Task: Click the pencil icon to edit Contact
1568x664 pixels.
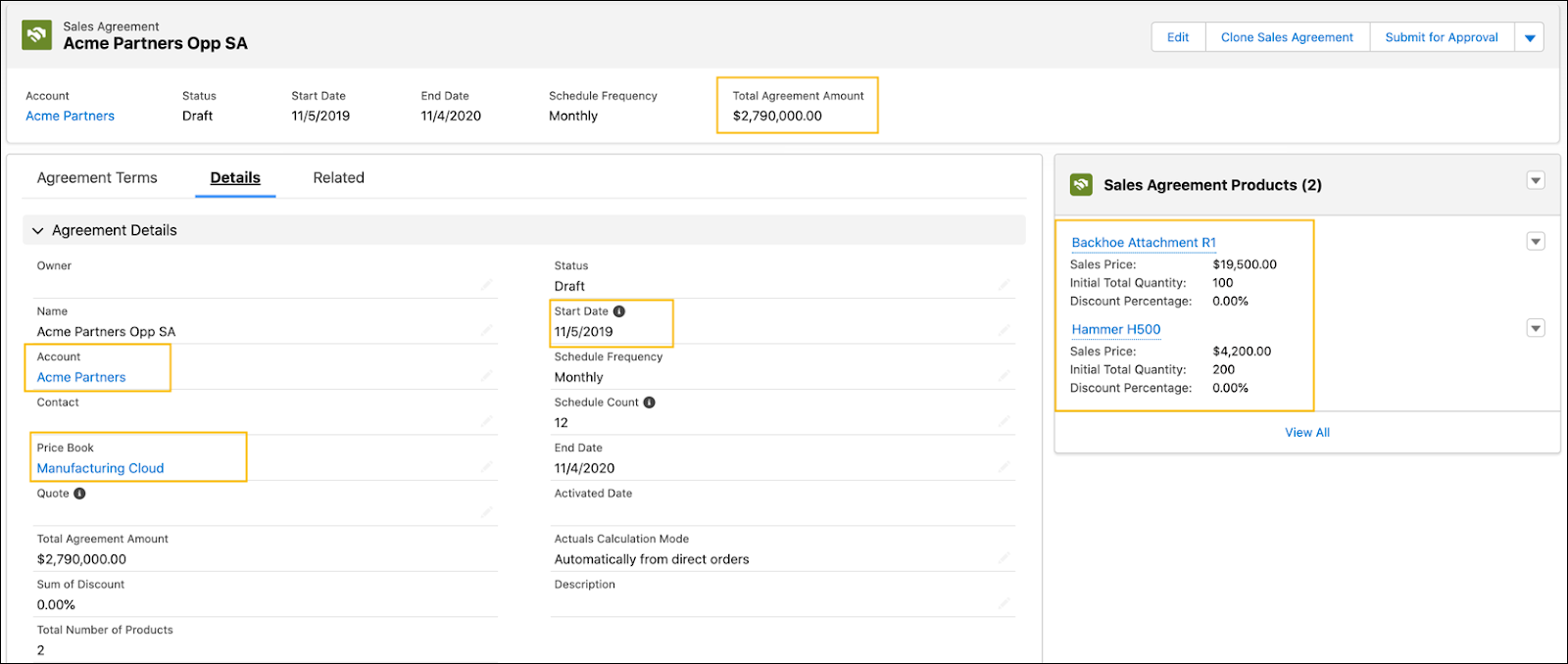Action: coord(487,421)
